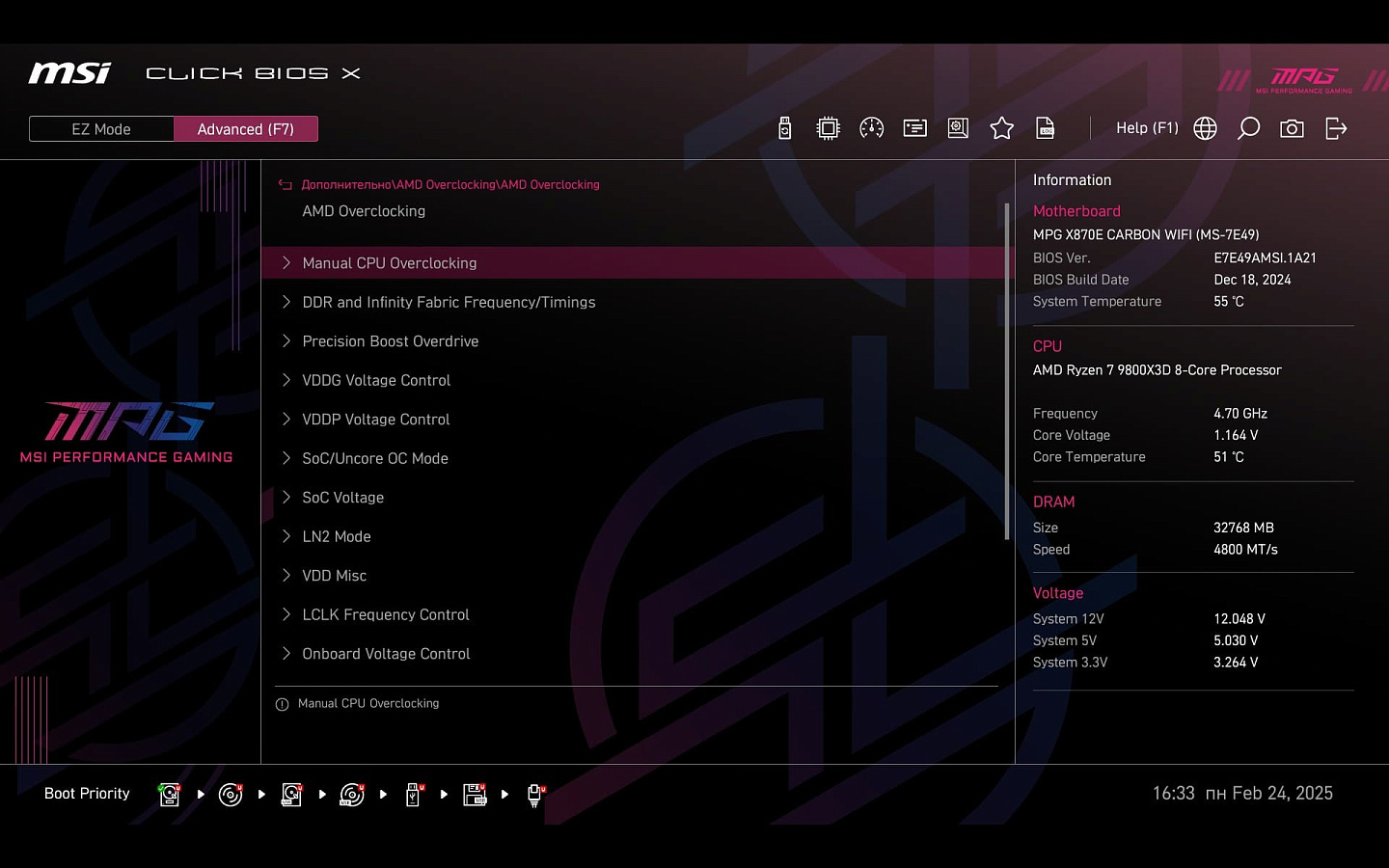Click BIOS version E7E49AMSI.1A21
1389x868 pixels.
[x=1265, y=258]
